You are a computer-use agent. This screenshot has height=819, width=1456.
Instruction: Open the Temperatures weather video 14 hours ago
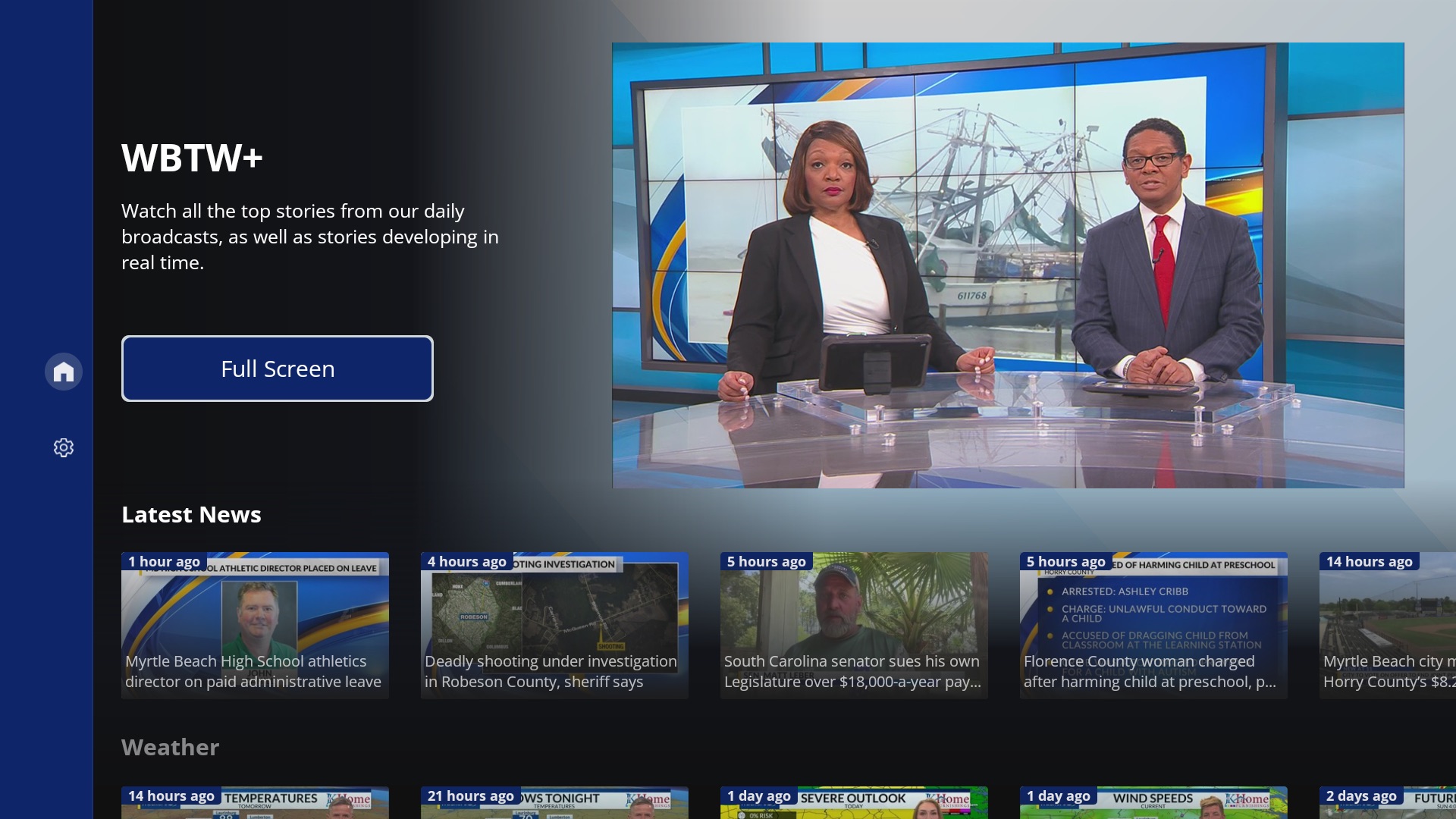[x=255, y=802]
